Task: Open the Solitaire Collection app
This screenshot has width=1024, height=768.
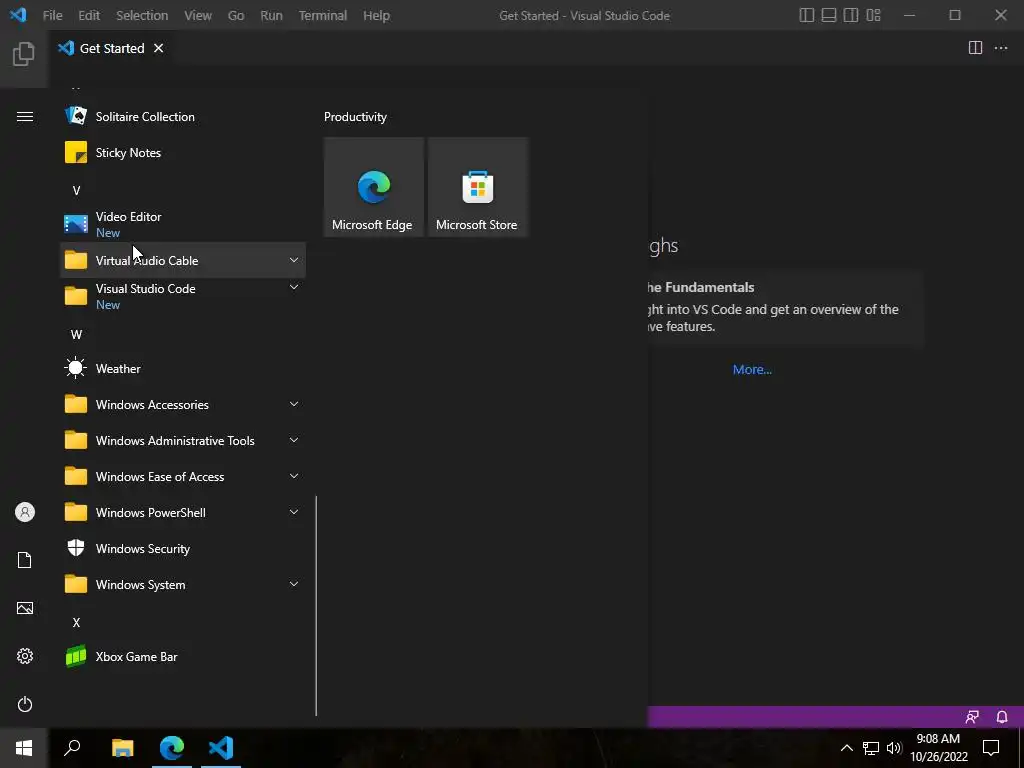Action: tap(183, 116)
